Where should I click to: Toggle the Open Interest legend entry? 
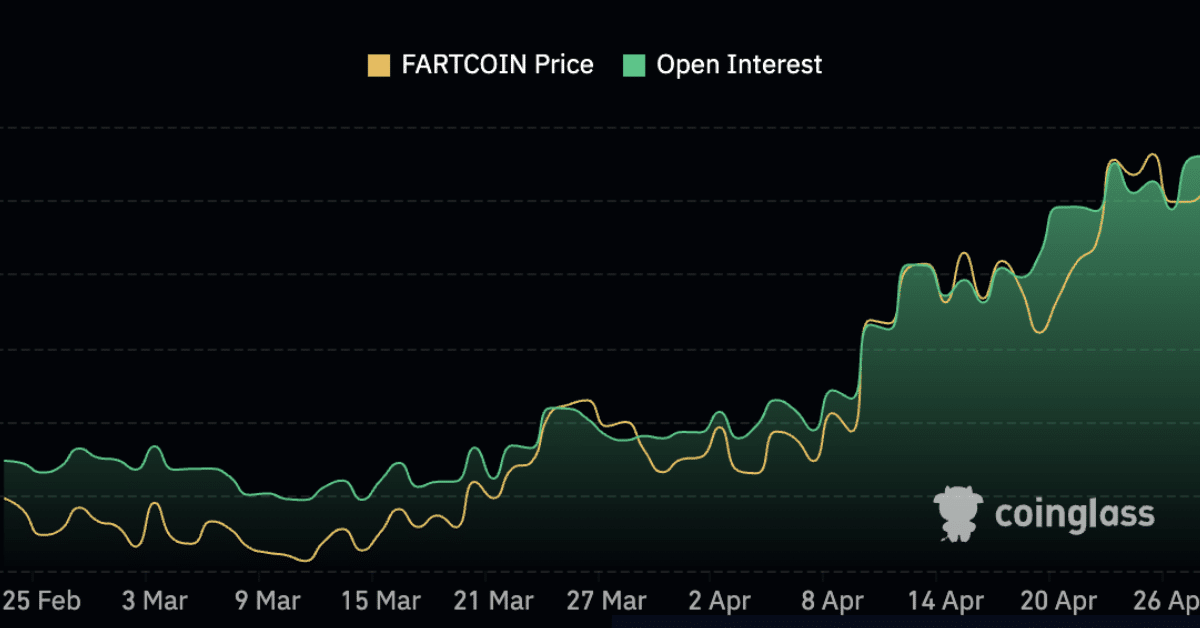721,66
